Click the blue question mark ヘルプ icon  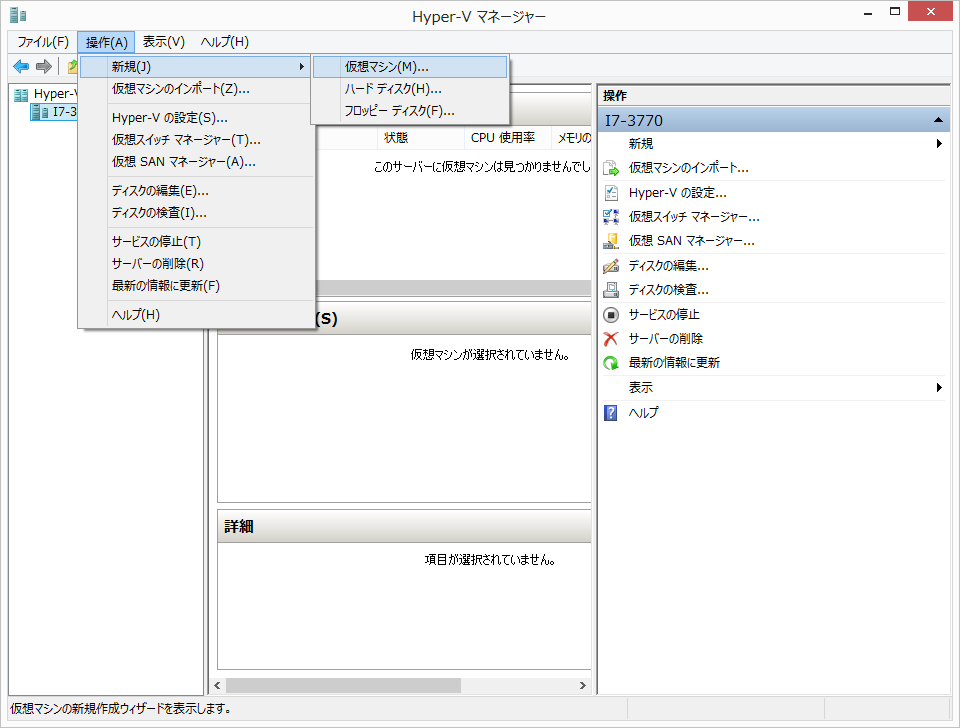click(610, 413)
